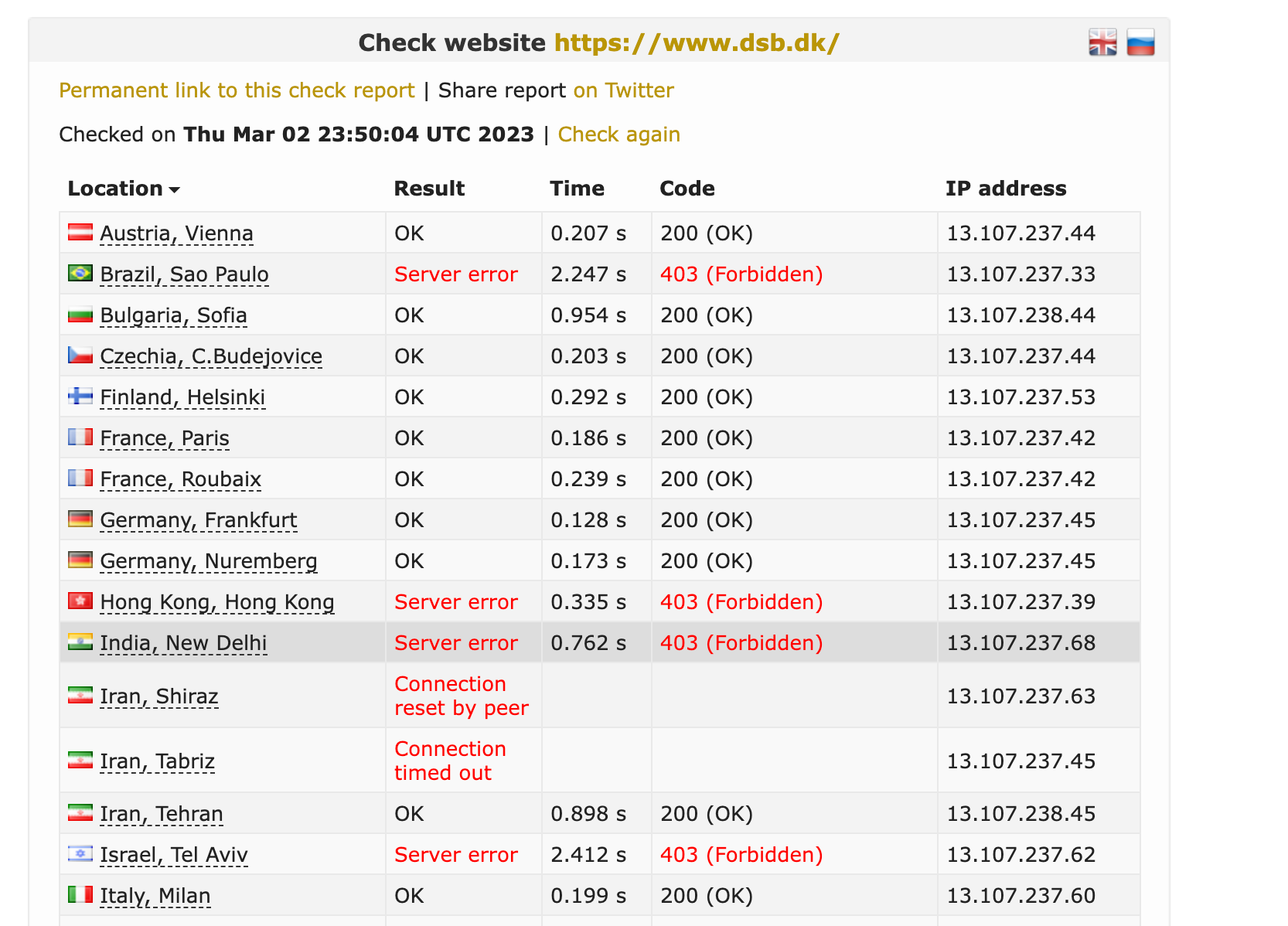Click the Code column header
The width and height of the screenshot is (1288, 926).
coord(687,189)
